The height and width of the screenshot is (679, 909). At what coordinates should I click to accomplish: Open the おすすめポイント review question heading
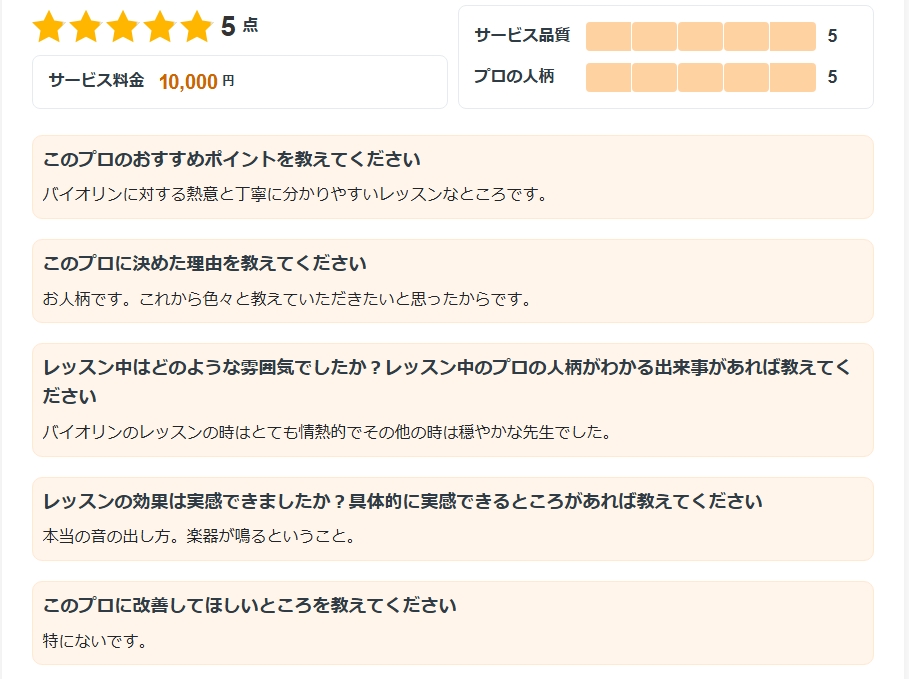[x=232, y=159]
